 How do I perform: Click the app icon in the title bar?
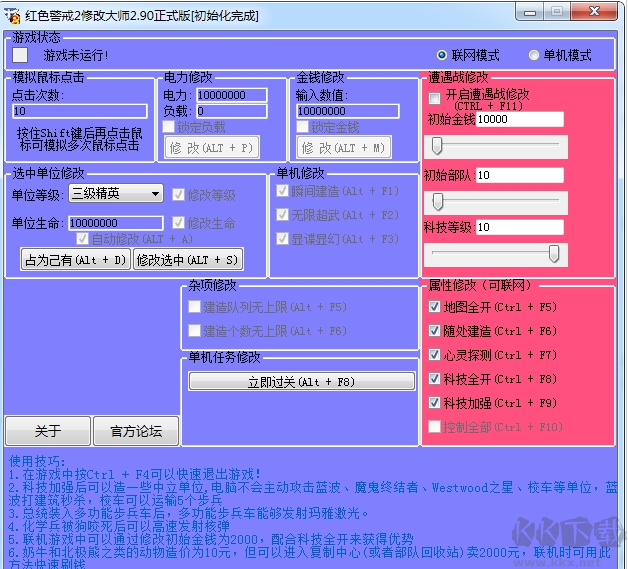(x=12, y=16)
